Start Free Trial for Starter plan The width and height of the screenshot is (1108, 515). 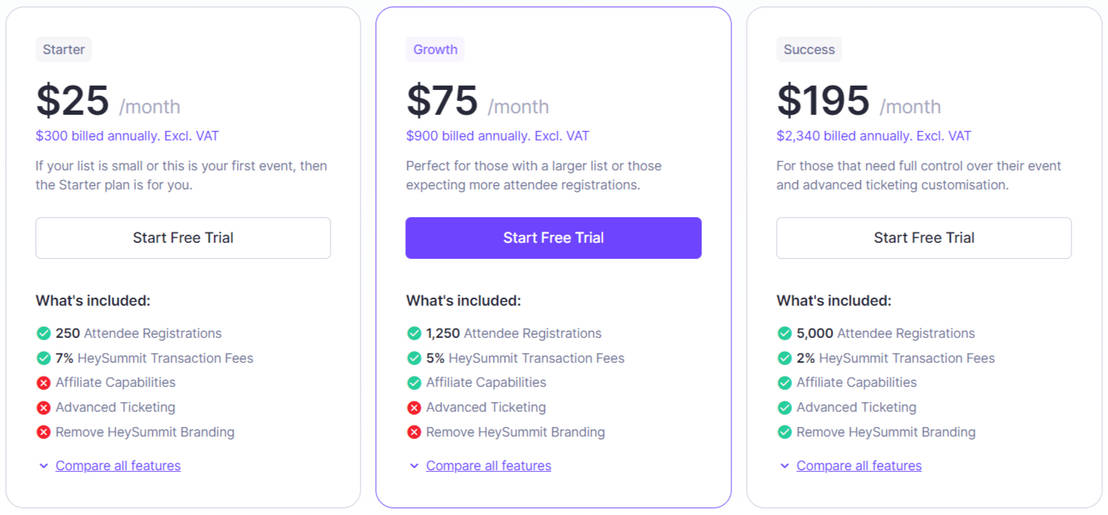(183, 238)
